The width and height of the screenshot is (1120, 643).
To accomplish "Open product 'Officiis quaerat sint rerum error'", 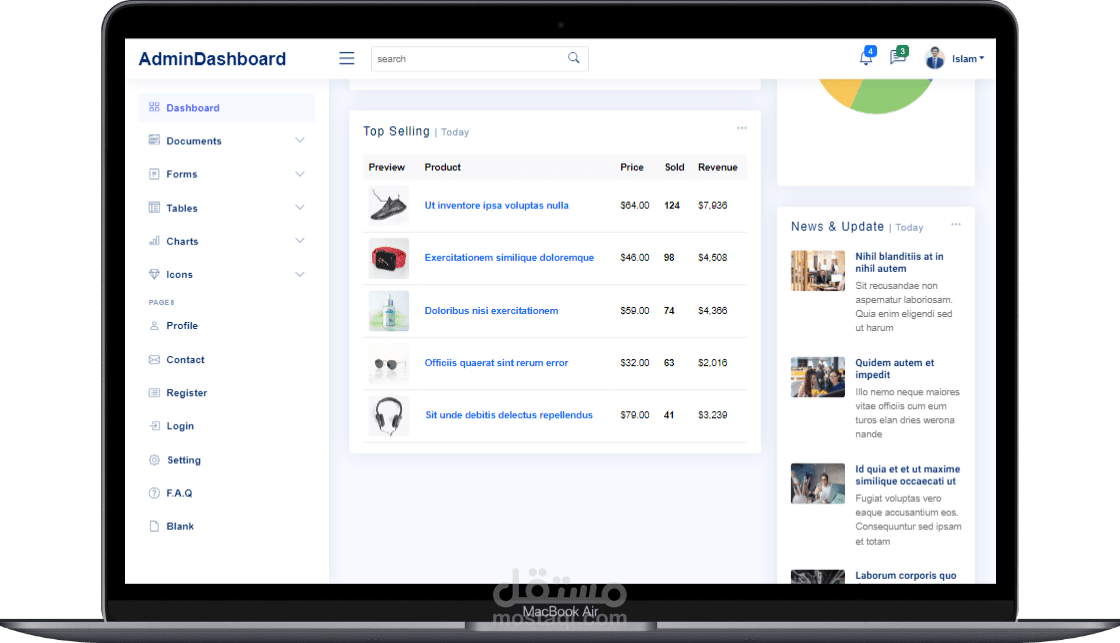I will 496,362.
